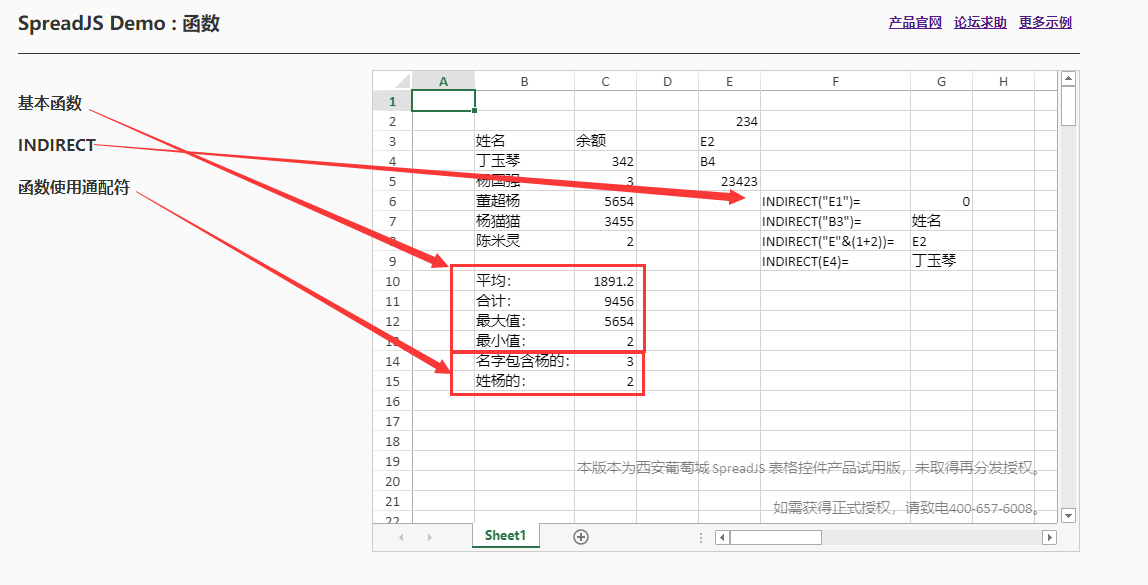Select column H header
The width and height of the screenshot is (1148, 585).
[1003, 81]
